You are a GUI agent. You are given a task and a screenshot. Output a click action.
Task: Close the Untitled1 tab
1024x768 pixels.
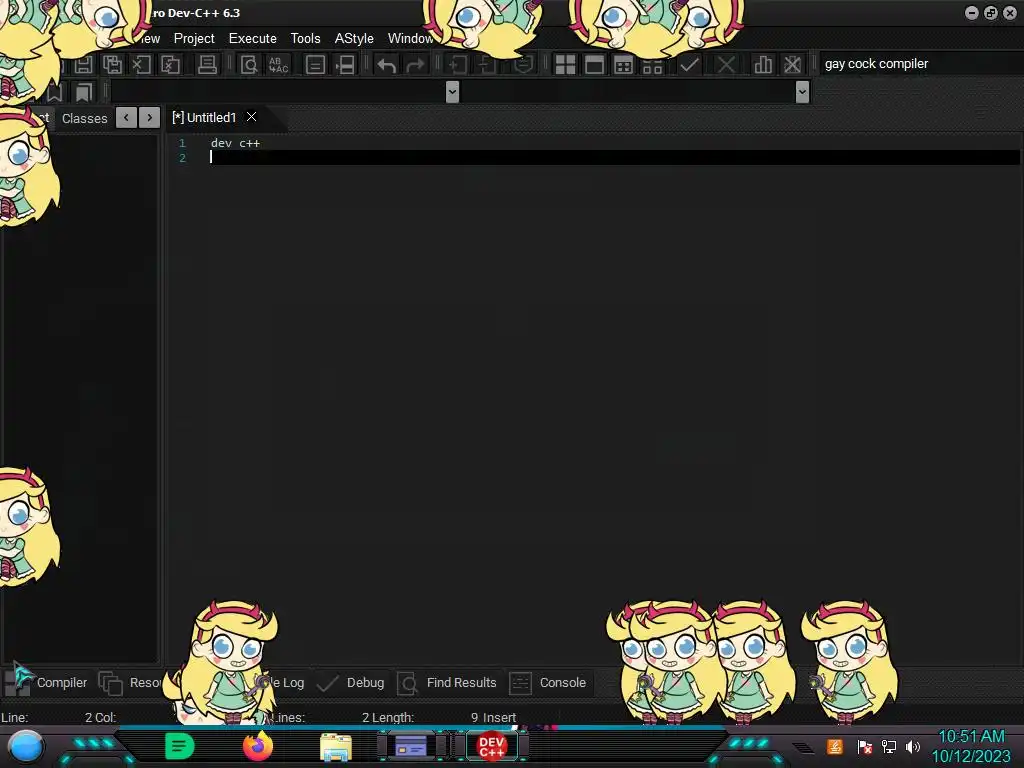pyautogui.click(x=251, y=117)
